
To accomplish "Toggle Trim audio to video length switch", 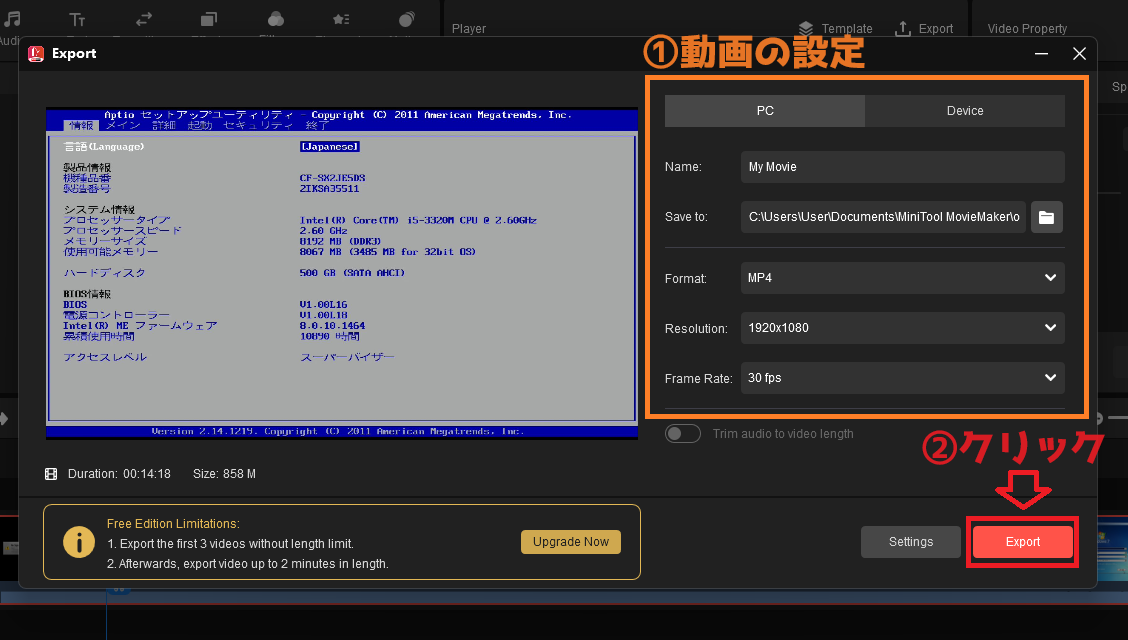I will click(683, 434).
